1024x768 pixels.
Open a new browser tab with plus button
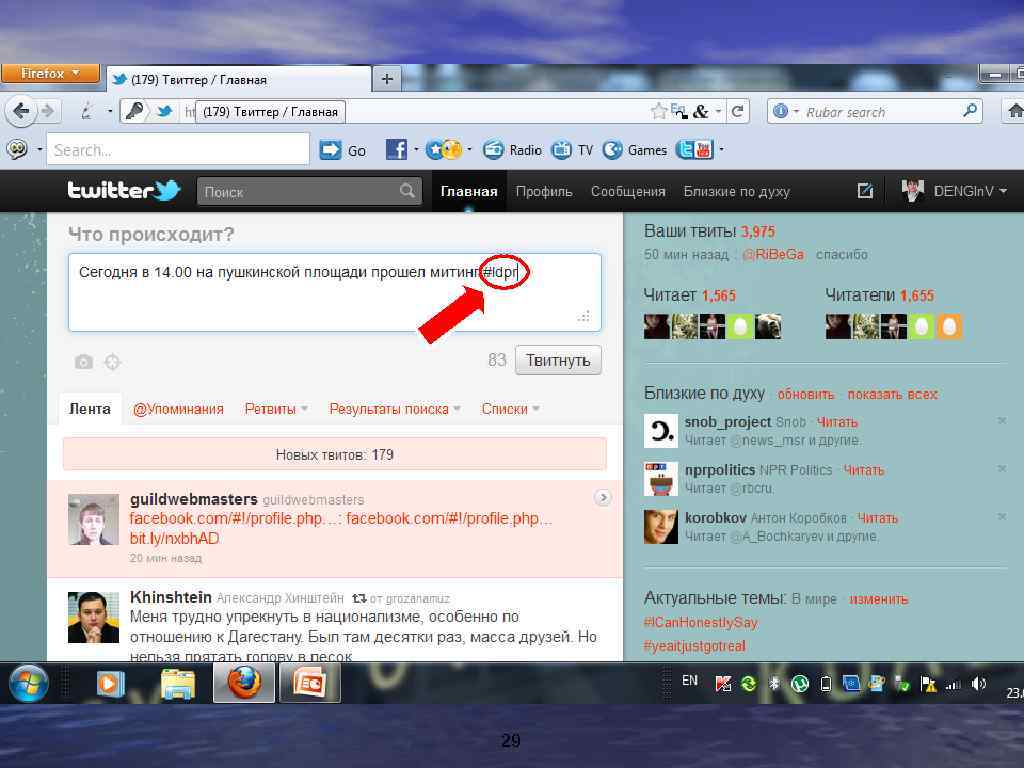coord(387,79)
